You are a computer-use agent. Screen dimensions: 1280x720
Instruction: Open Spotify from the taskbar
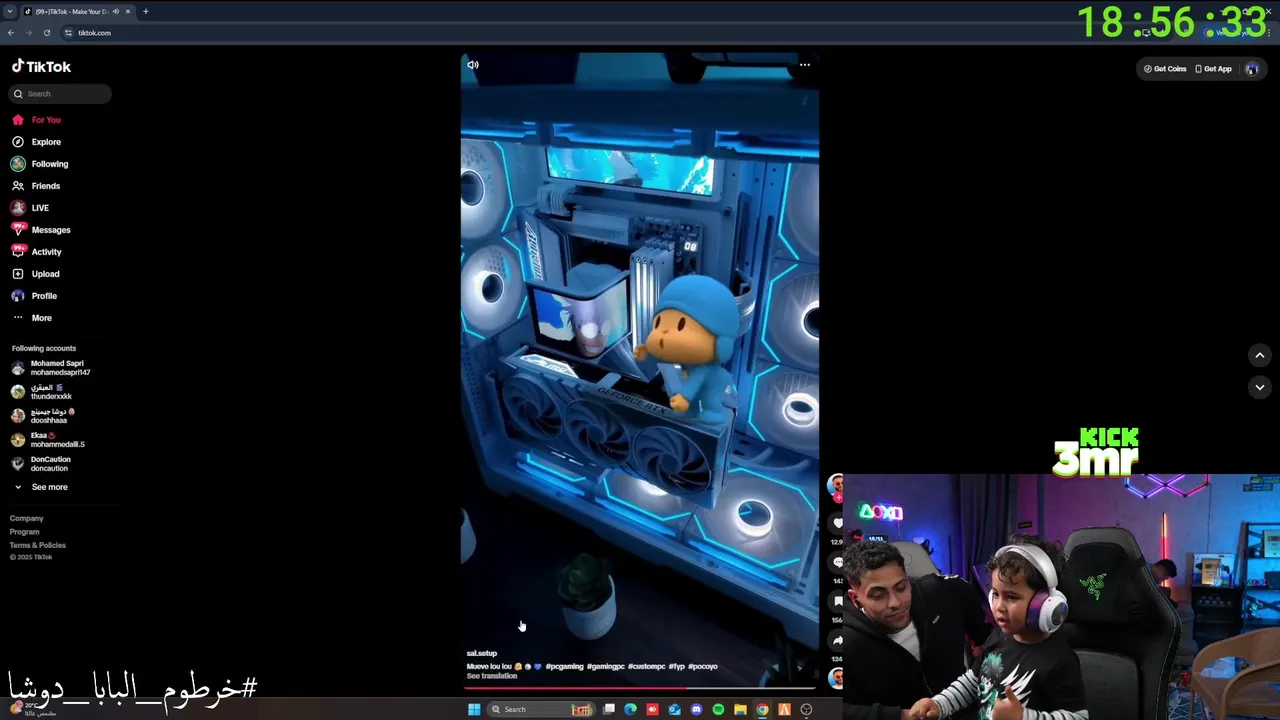click(718, 710)
